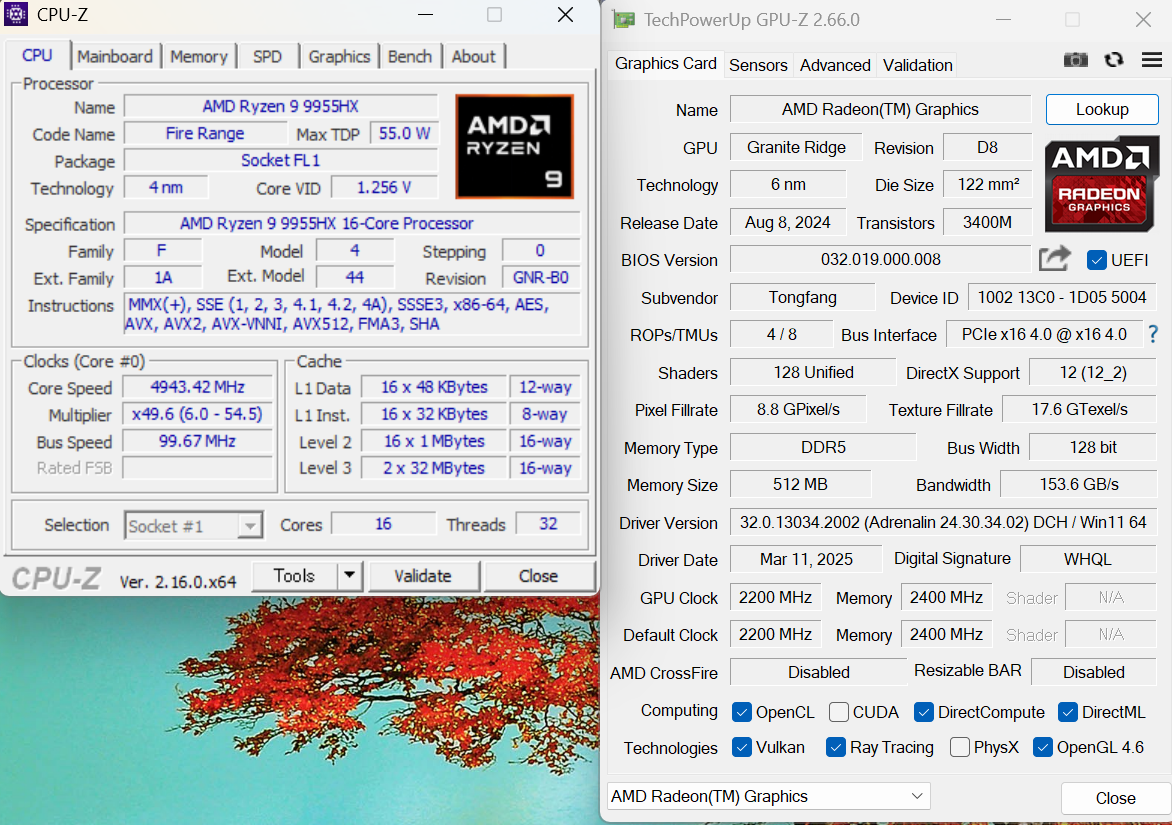
Task: Click the AMD Radeon Graphics logo
Action: pos(1102,185)
